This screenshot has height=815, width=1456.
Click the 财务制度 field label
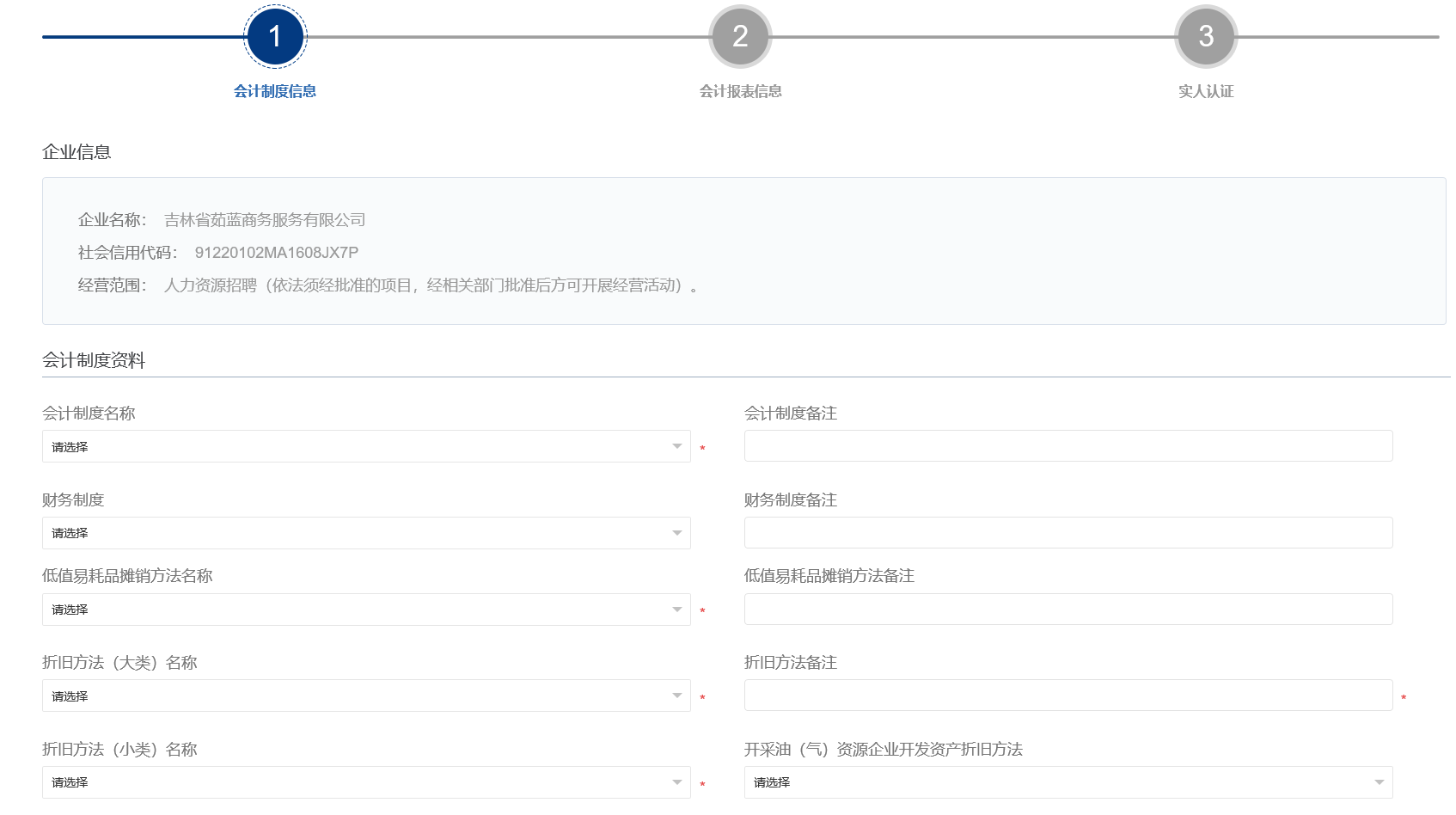pos(73,500)
